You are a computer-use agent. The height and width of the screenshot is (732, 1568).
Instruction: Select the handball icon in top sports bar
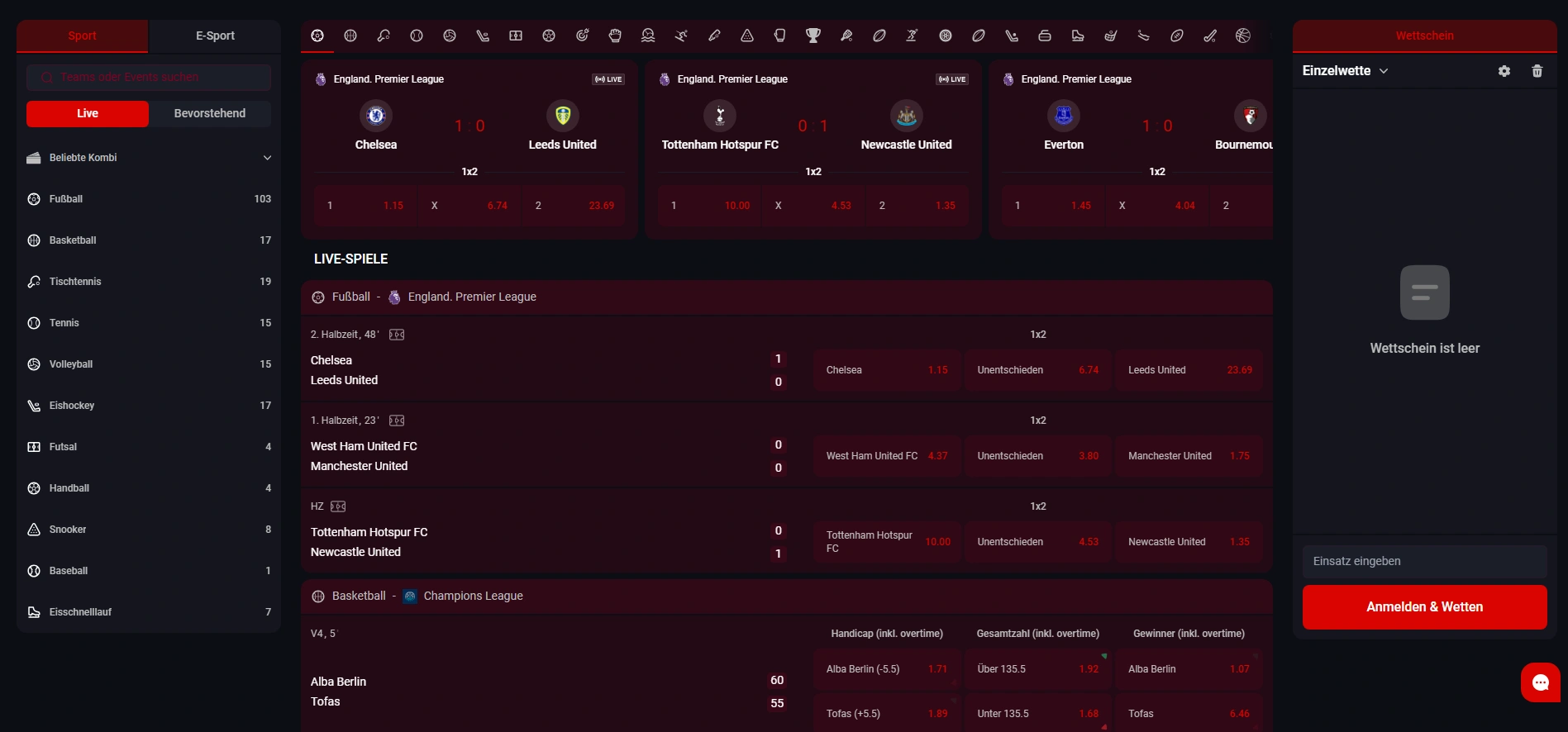coord(549,36)
